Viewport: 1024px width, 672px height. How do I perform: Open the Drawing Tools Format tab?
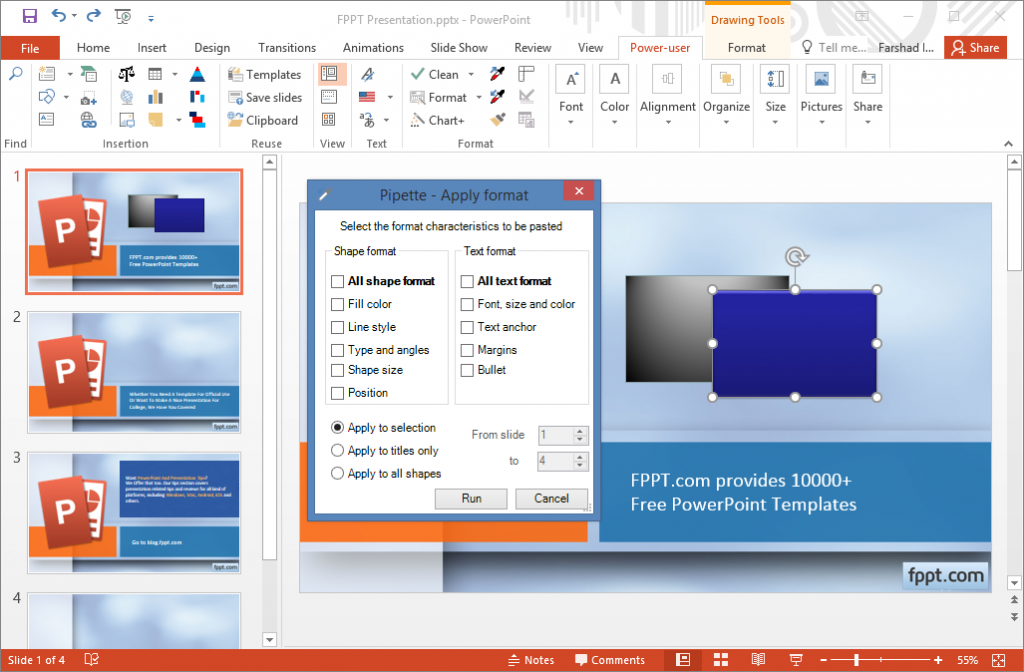click(x=746, y=47)
